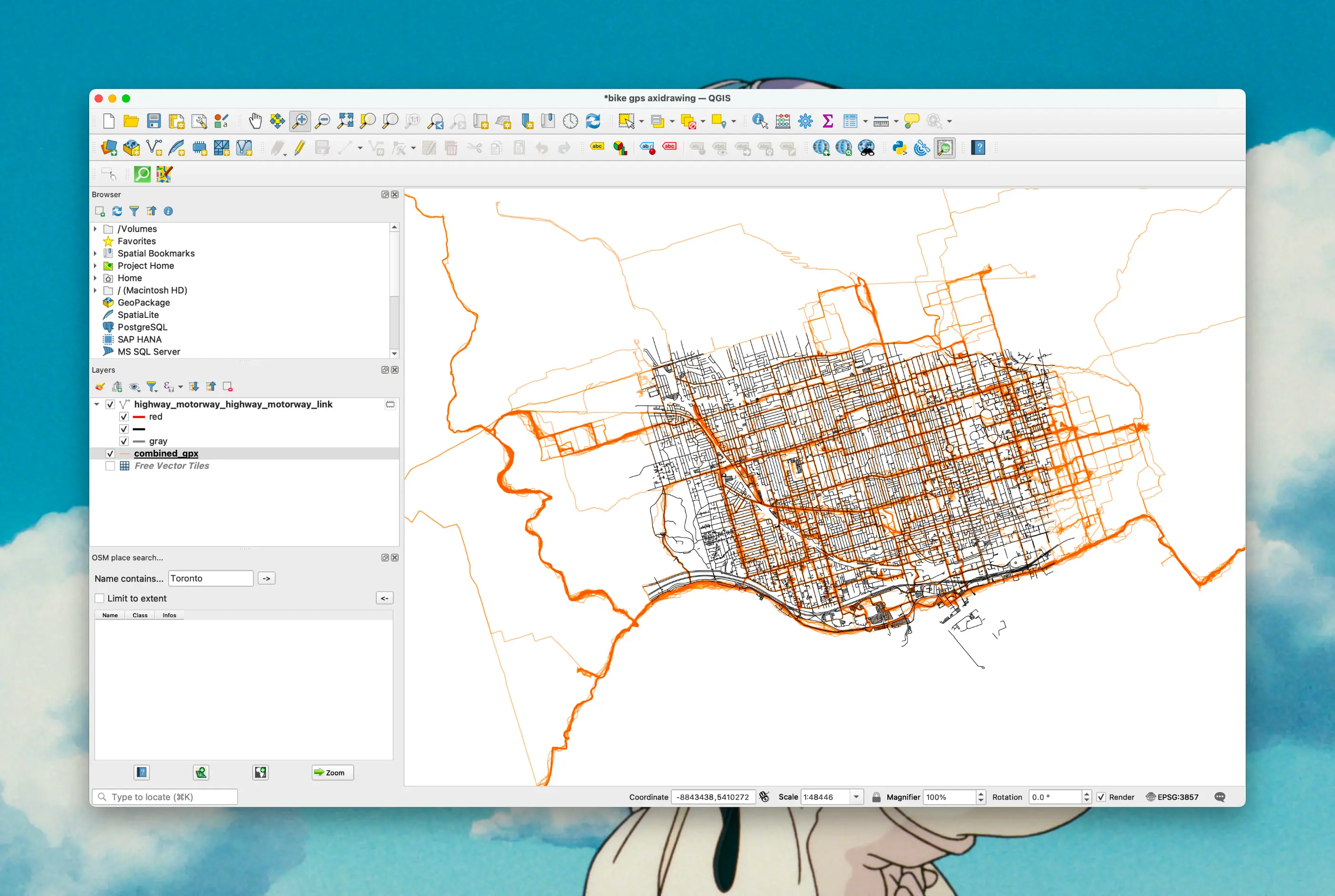Click the Save Project floppy icon

pos(154,121)
